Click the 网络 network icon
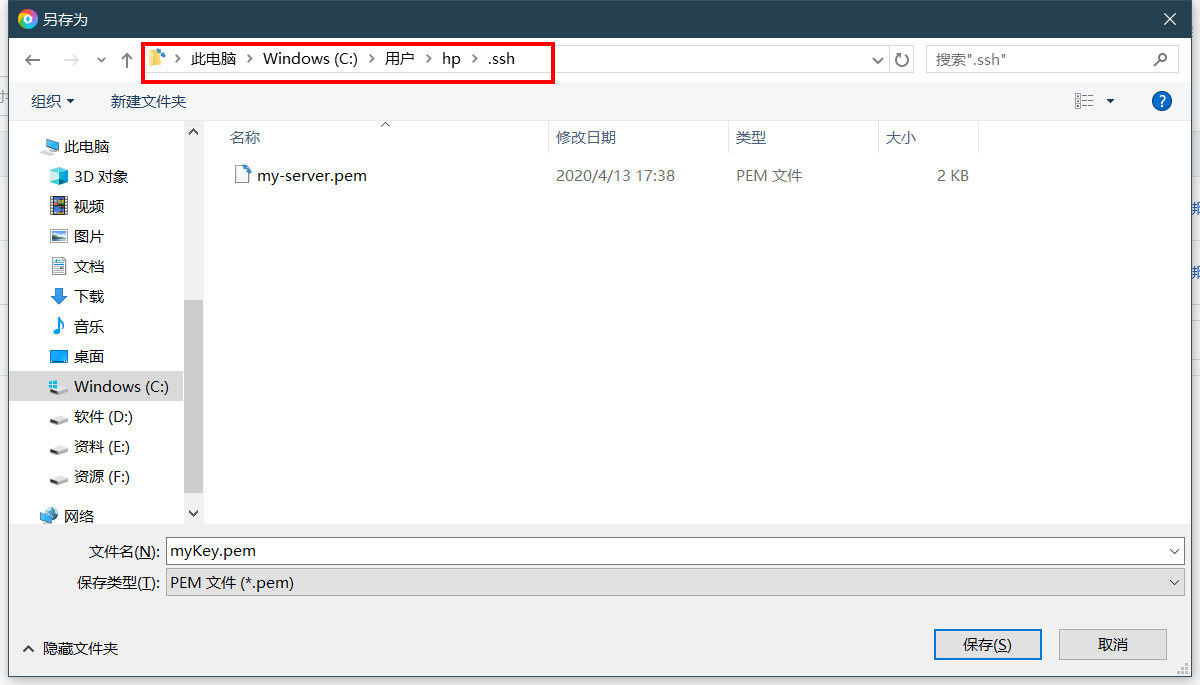 pos(48,516)
